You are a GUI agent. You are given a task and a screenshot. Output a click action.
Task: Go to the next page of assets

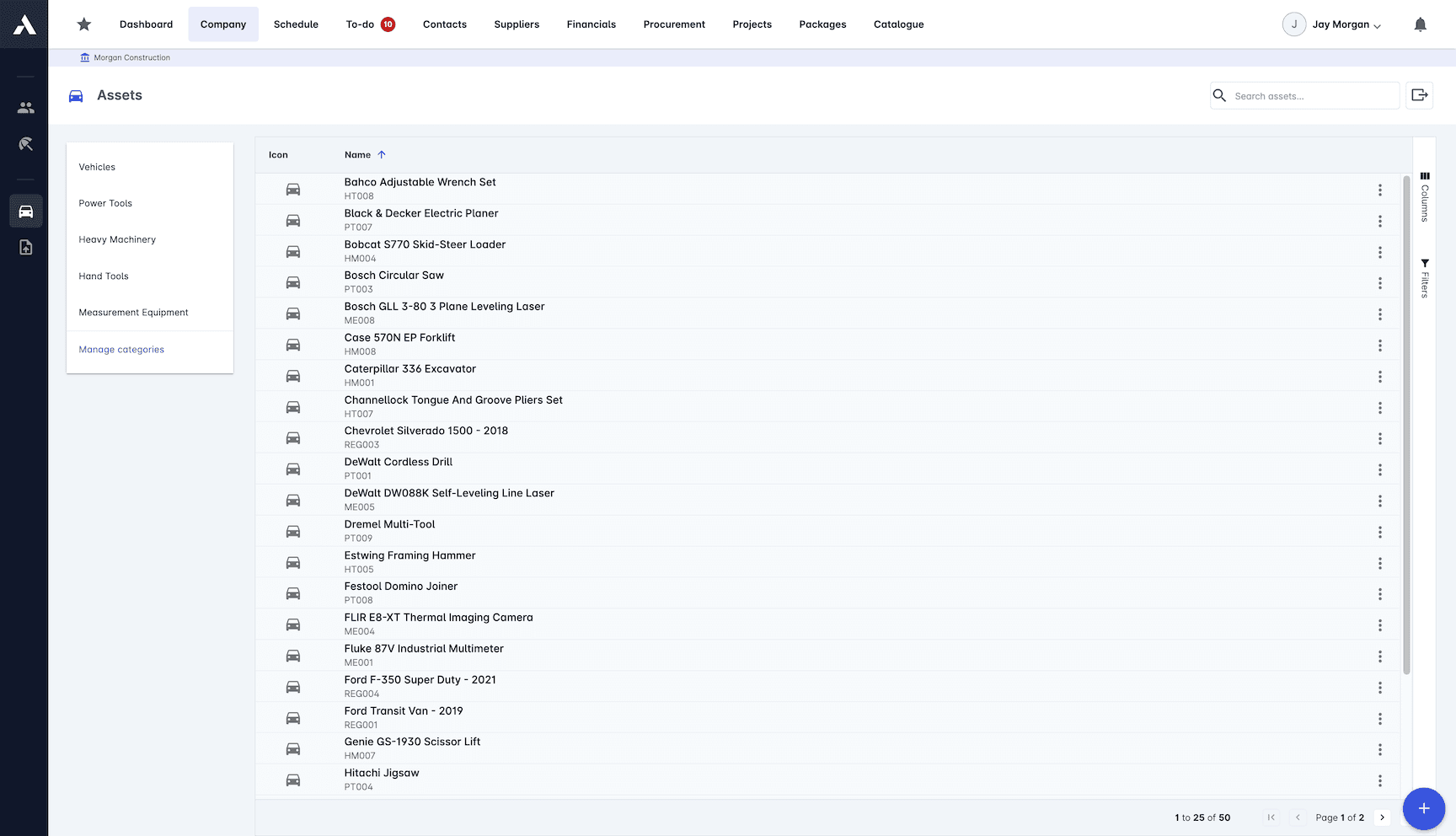[1382, 817]
